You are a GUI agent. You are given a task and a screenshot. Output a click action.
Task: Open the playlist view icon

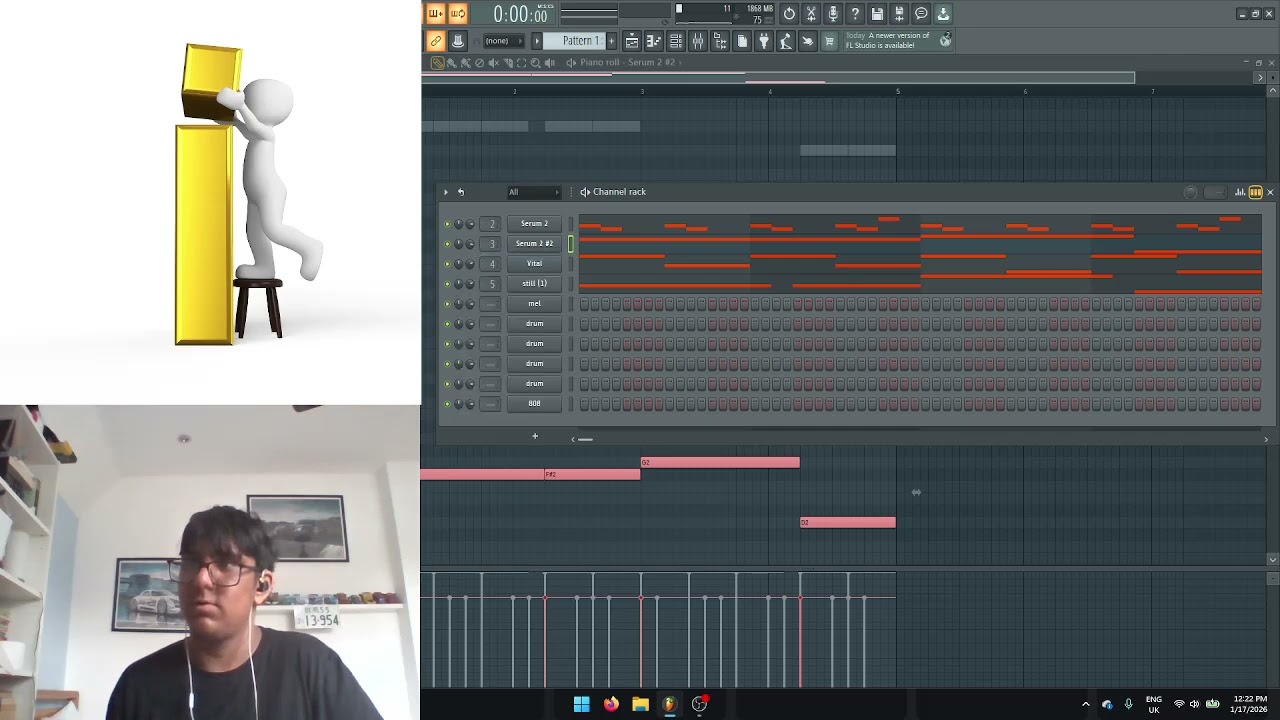[x=632, y=41]
